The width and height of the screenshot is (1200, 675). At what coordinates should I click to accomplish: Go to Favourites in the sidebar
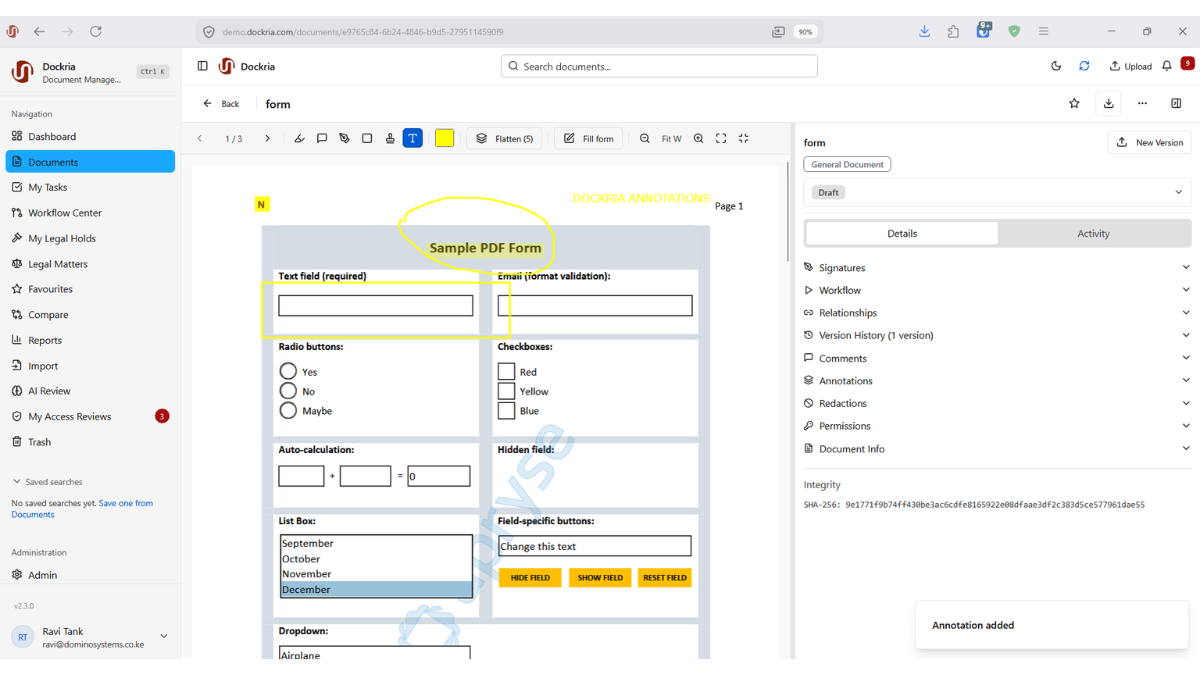[90, 289]
